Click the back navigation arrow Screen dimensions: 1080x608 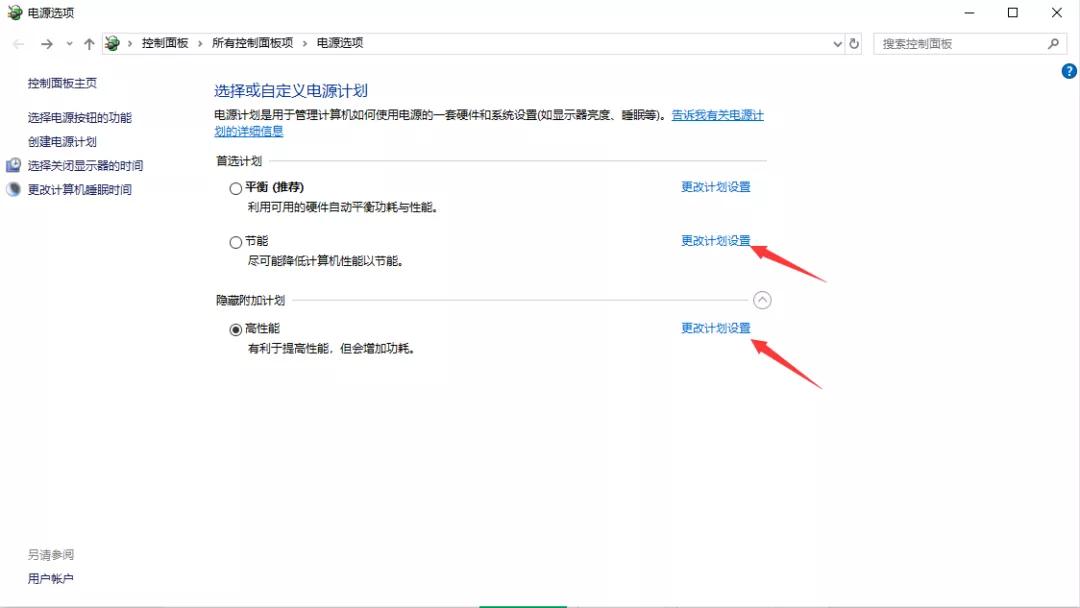(x=17, y=43)
